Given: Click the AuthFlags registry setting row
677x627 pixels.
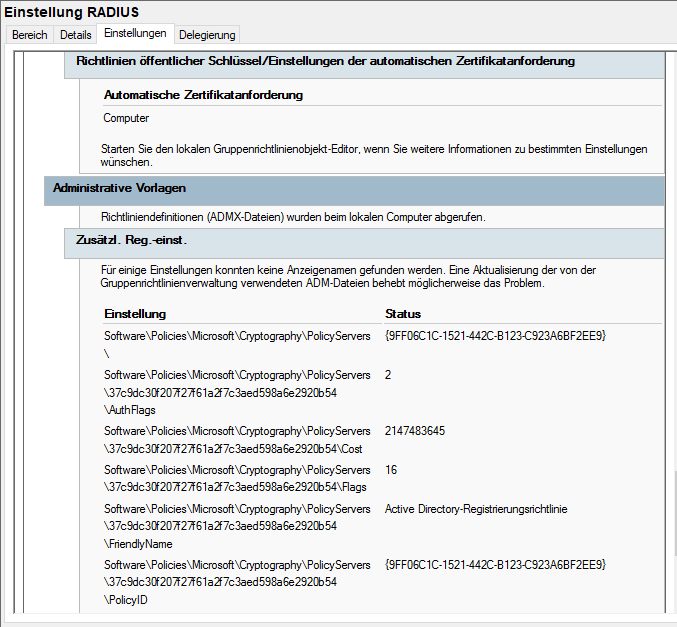Looking at the screenshot, I should tap(237, 393).
